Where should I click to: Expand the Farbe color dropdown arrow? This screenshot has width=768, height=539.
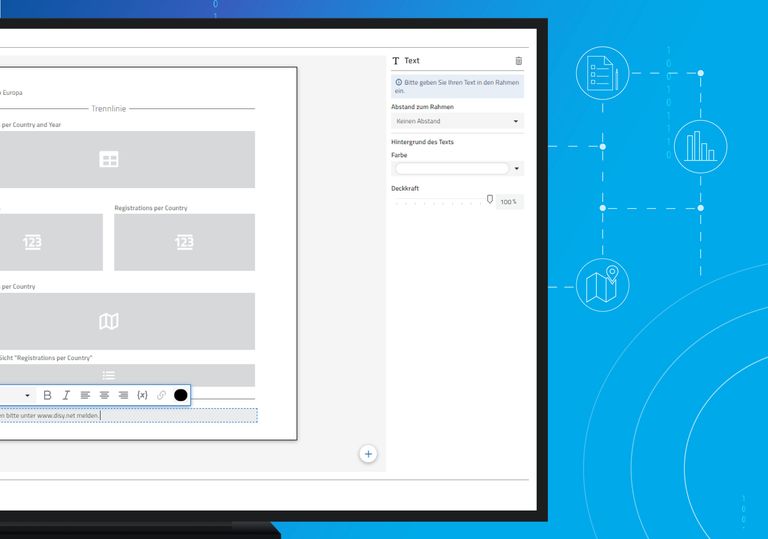(517, 169)
